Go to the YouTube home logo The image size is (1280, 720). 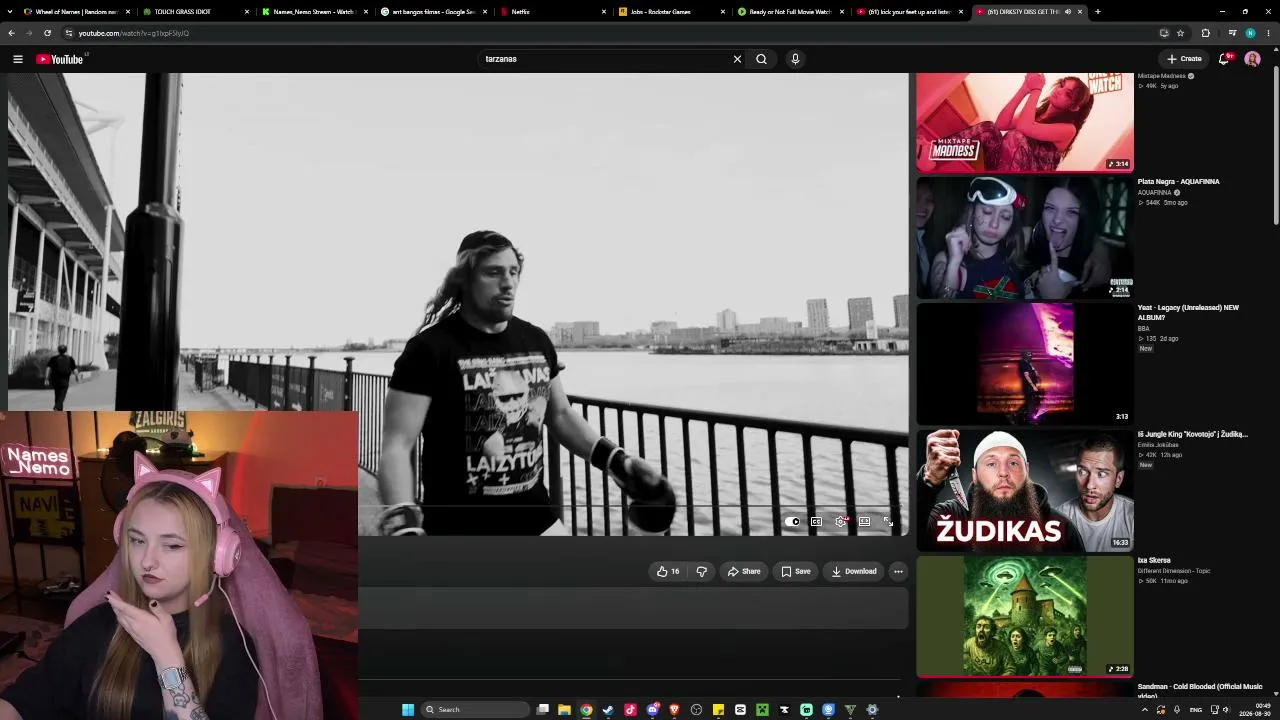[60, 59]
